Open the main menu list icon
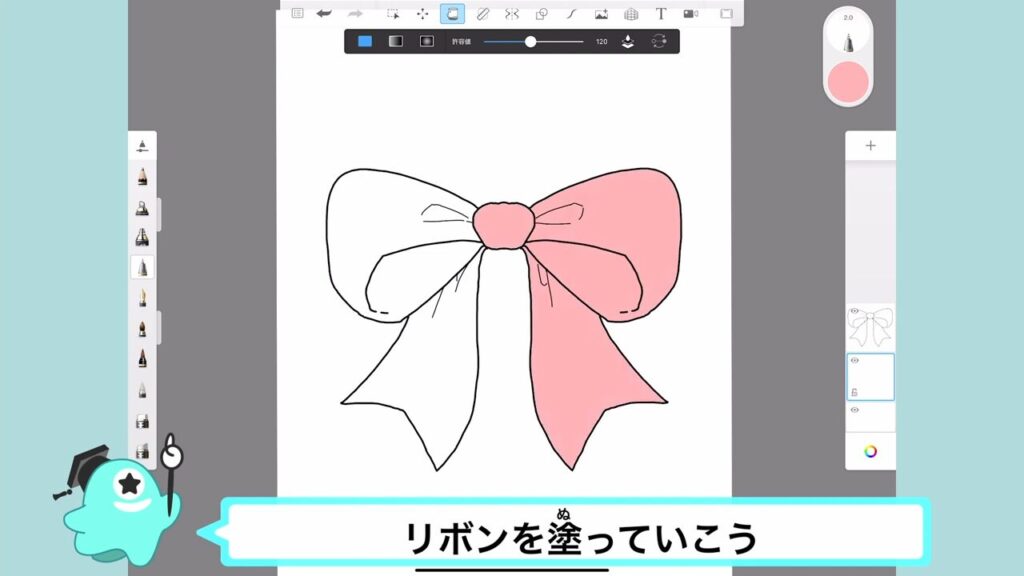The height and width of the screenshot is (576, 1024). (297, 14)
